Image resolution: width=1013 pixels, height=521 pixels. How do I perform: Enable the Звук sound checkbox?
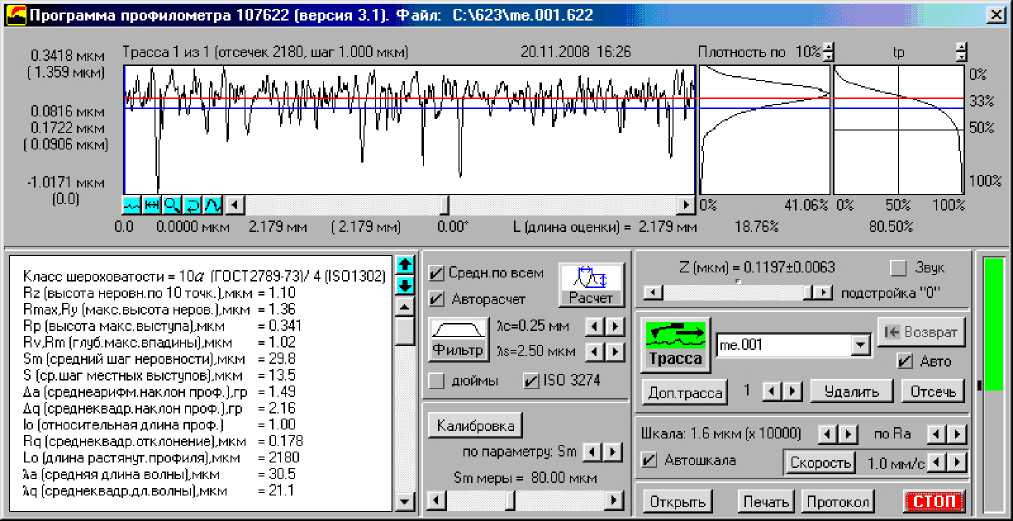tap(898, 268)
